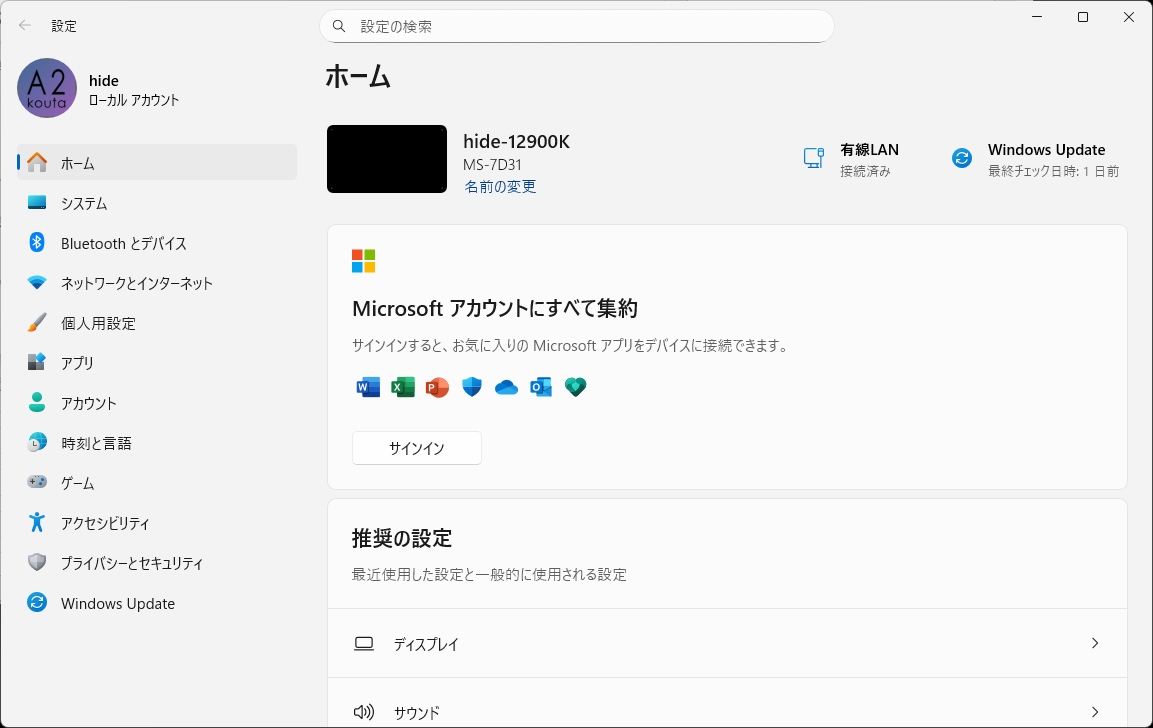Screen dimensions: 1153x728
Task: Click the privacy shield icon in sidebar
Action: (37, 562)
